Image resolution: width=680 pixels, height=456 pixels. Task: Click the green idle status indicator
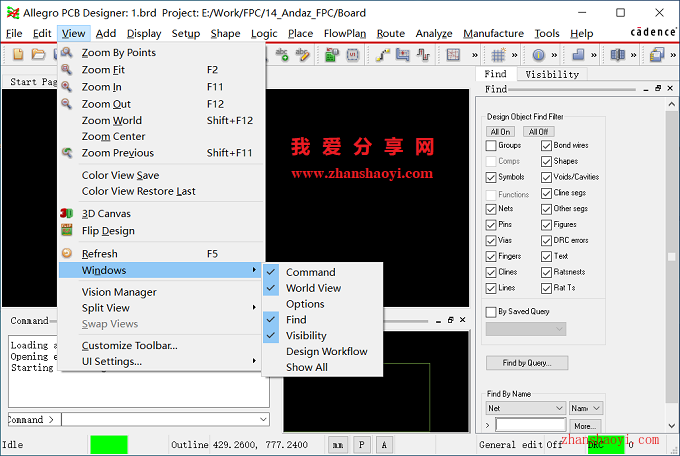pos(109,445)
